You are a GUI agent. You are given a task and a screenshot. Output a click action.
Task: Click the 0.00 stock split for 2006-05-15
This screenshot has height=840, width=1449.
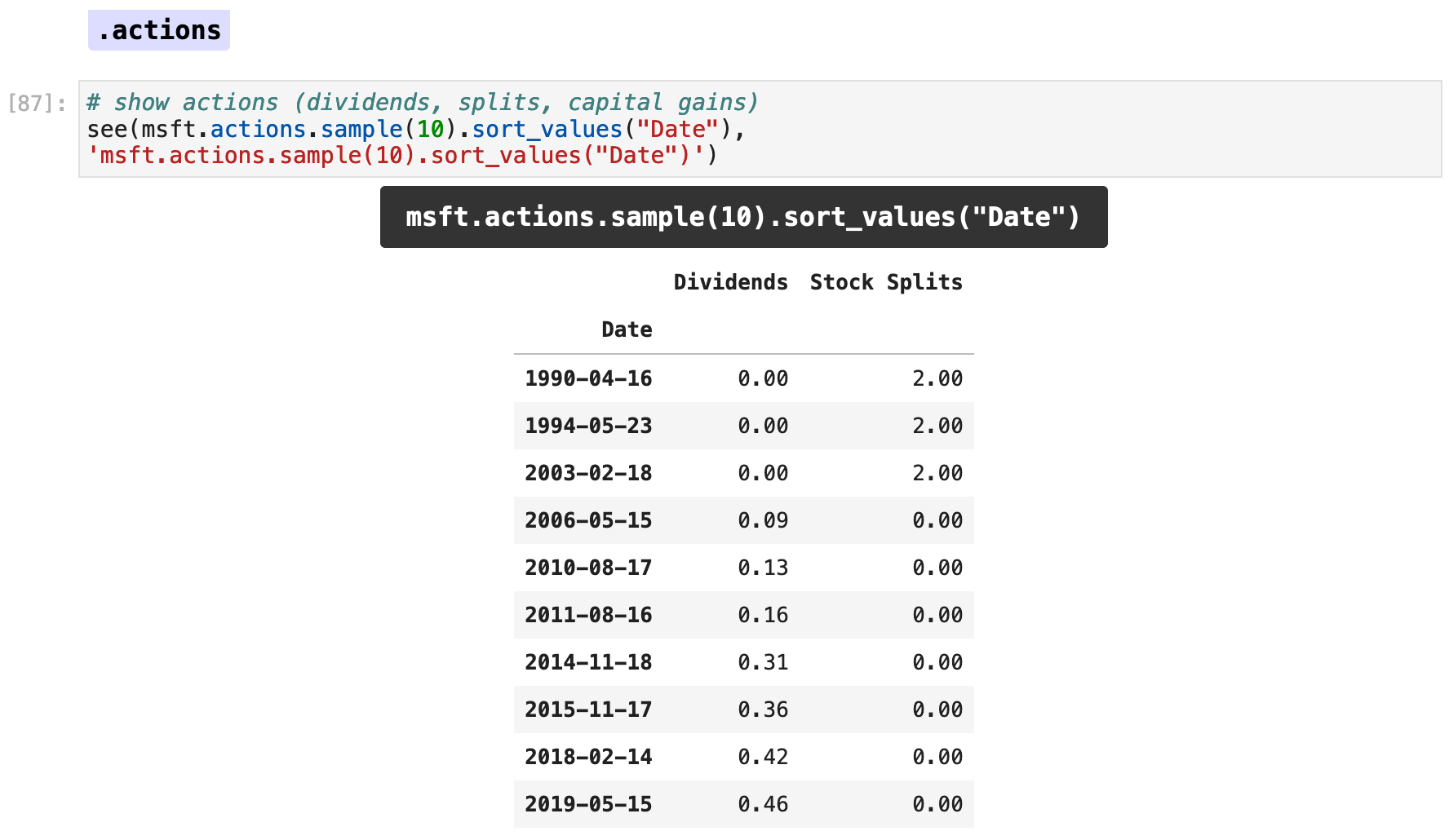(937, 520)
